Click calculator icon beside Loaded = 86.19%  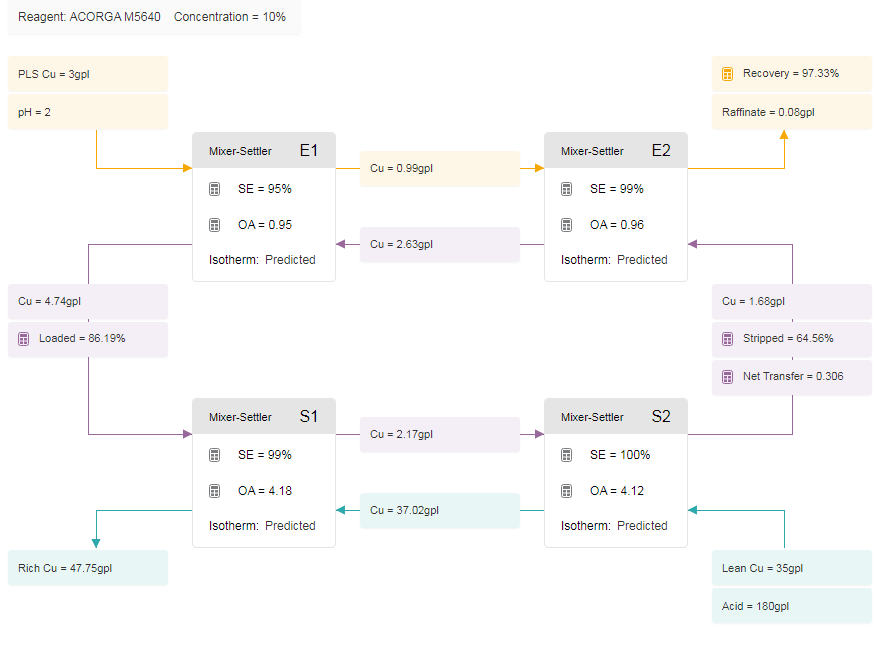(23, 339)
